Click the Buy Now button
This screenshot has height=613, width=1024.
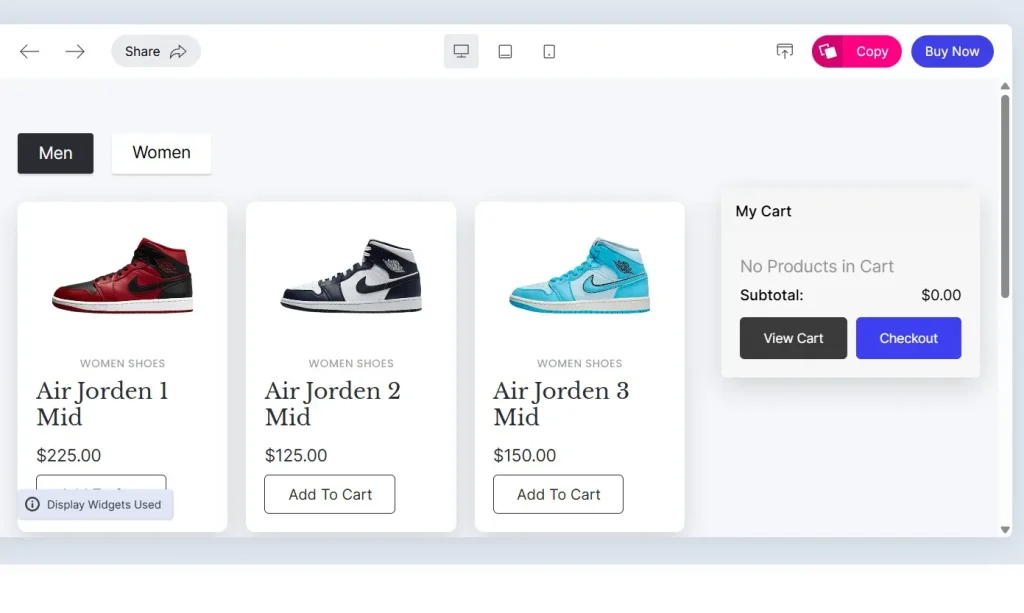(952, 51)
